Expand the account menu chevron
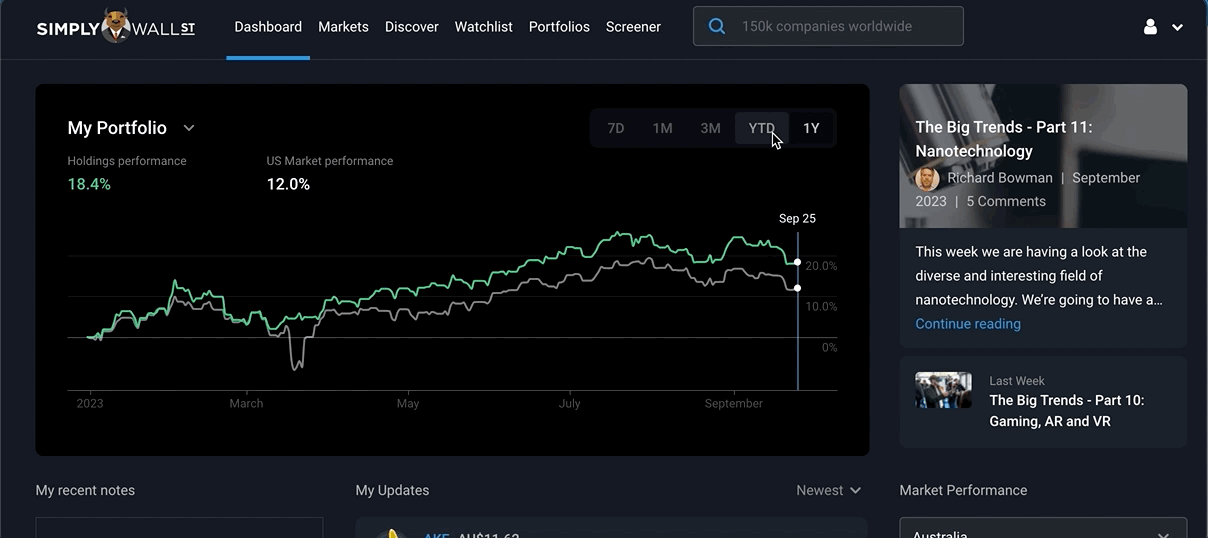The image size is (1208, 538). [x=1178, y=28]
